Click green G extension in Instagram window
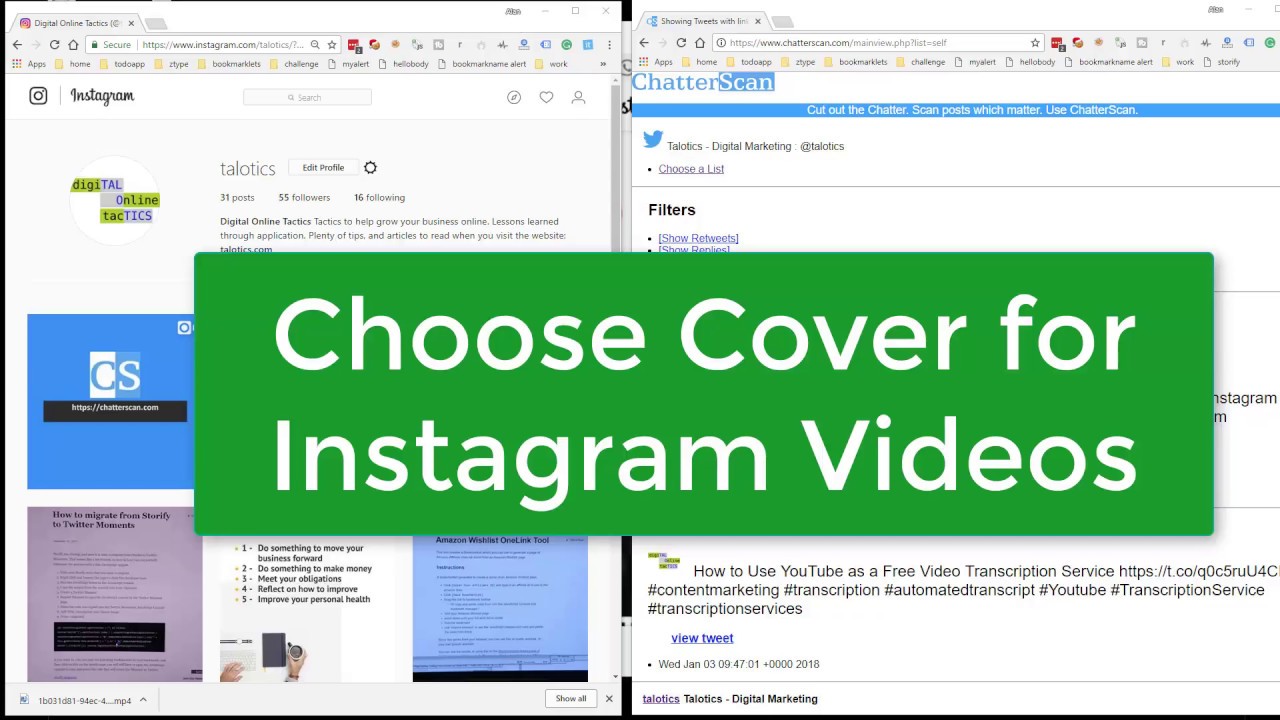 point(566,45)
